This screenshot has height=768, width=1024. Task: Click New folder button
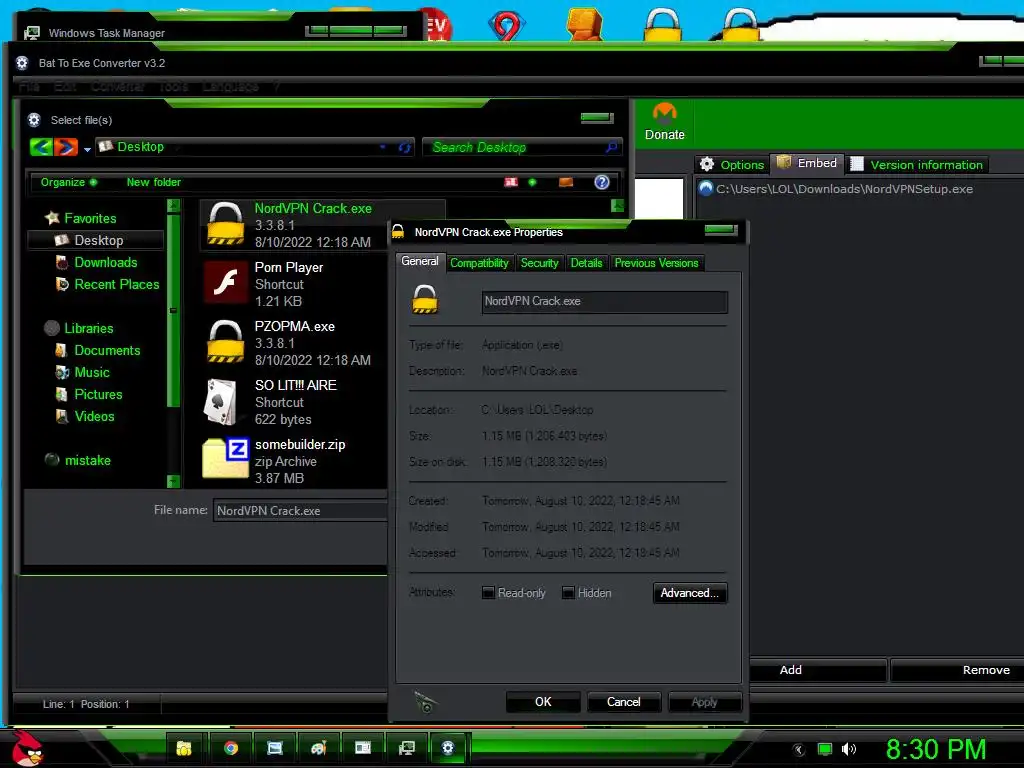click(x=153, y=182)
